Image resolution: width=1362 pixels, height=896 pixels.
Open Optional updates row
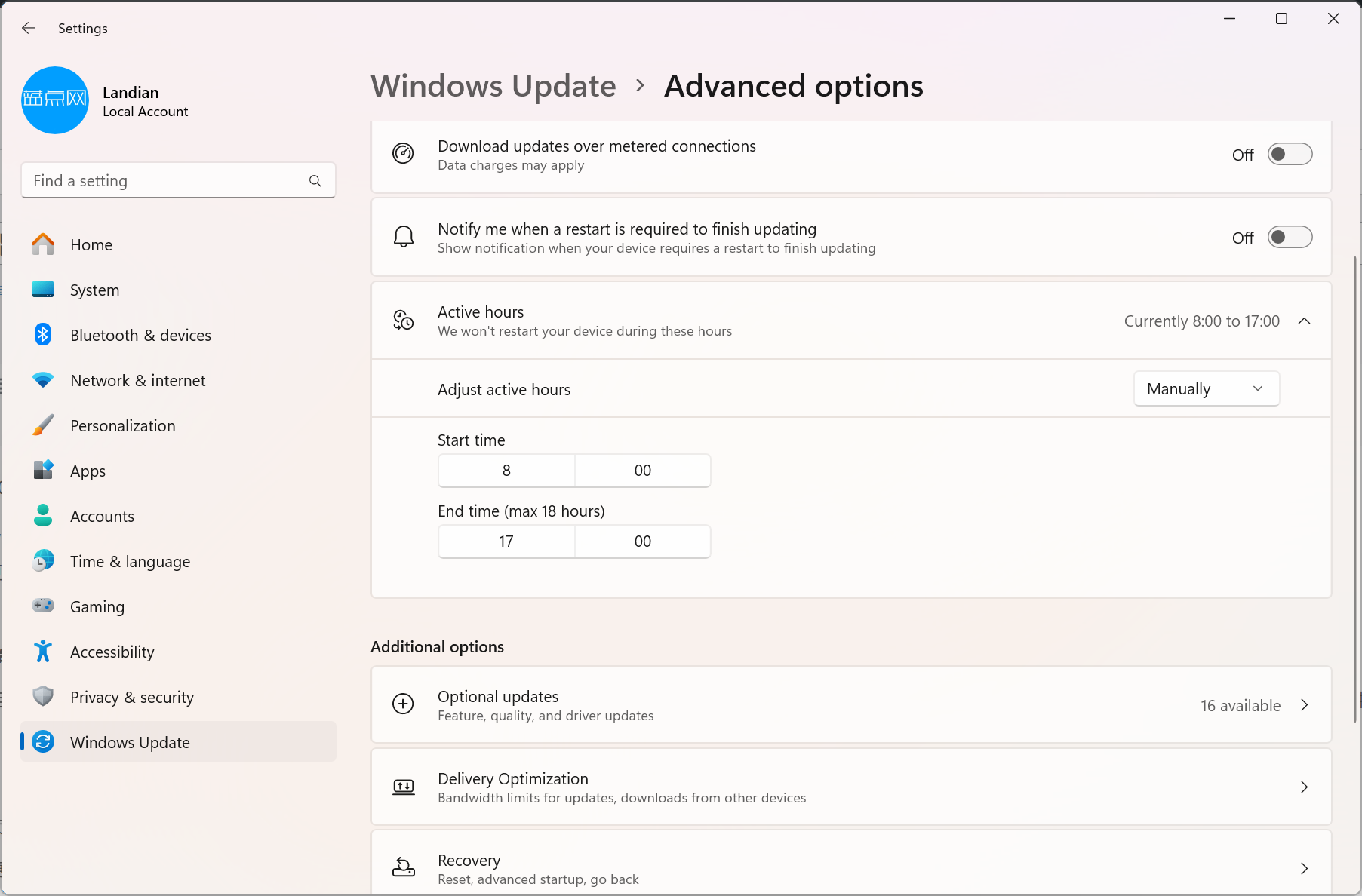(x=851, y=704)
